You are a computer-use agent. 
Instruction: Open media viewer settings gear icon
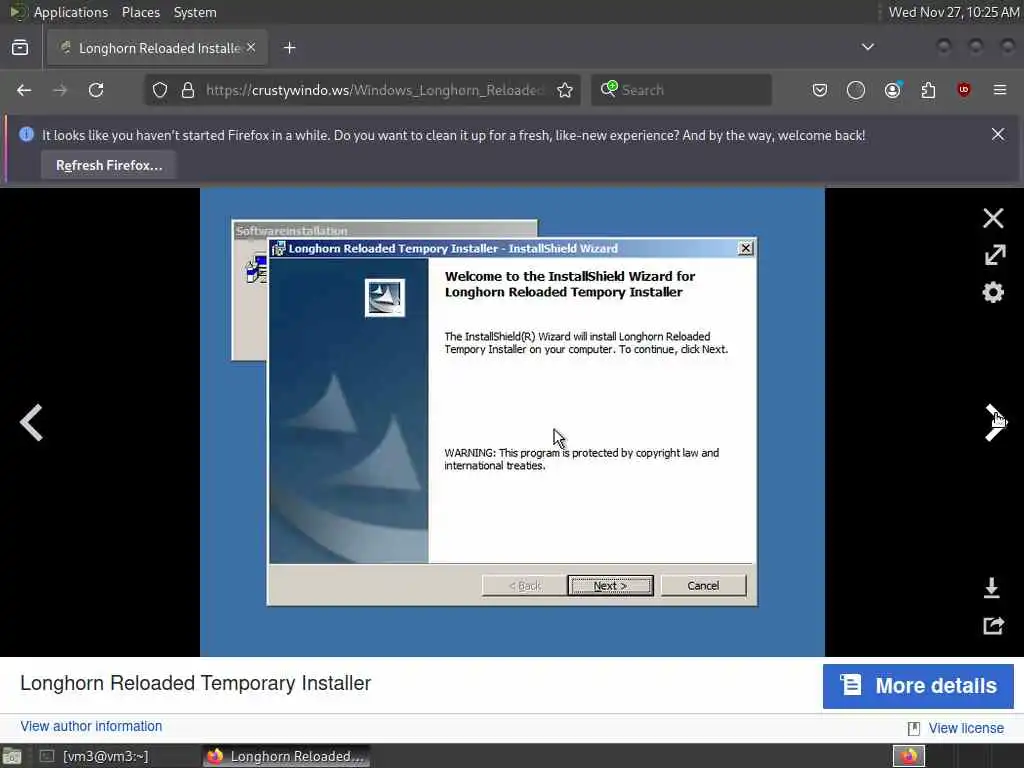(993, 292)
